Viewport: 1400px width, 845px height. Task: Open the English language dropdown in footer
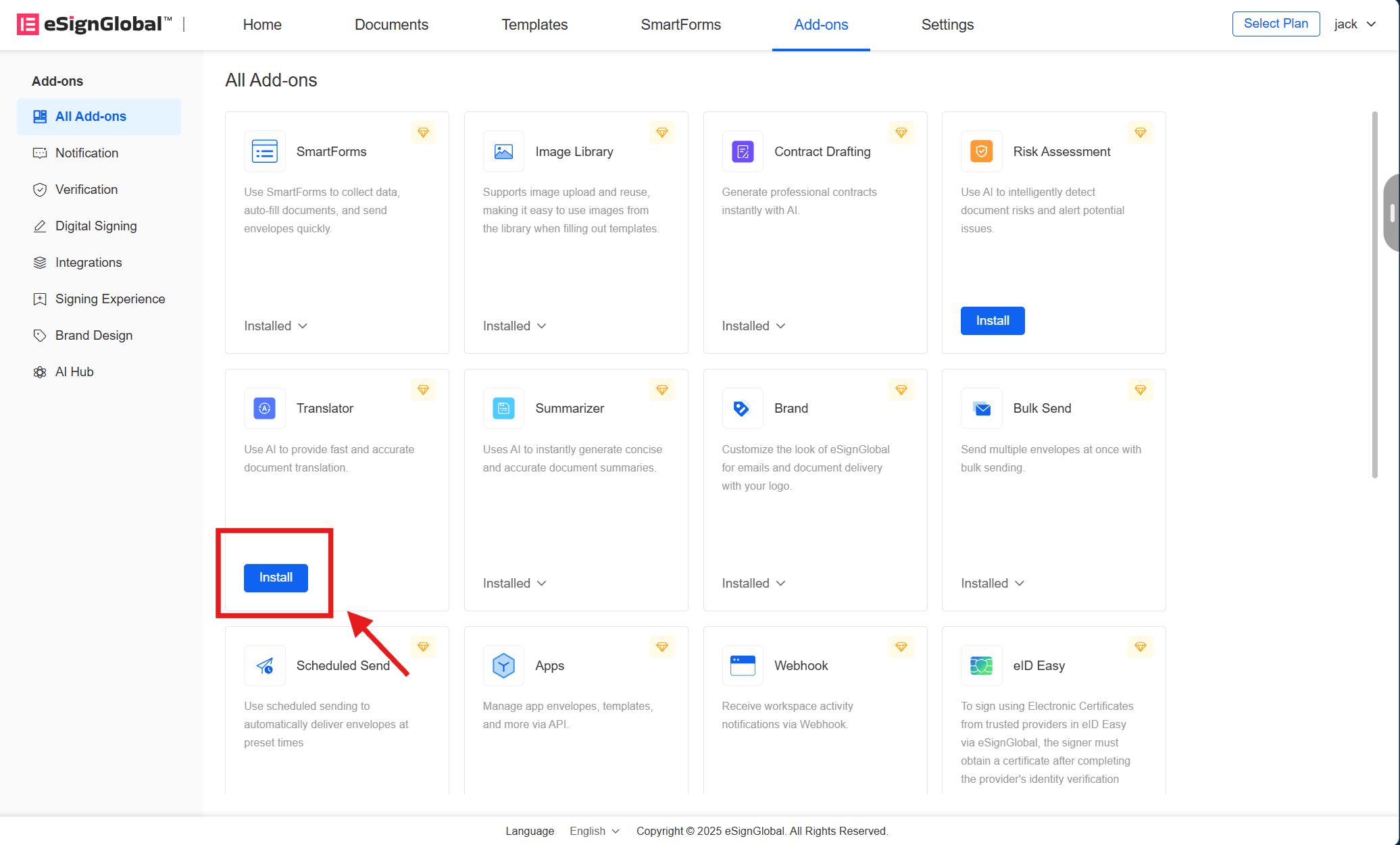594,831
